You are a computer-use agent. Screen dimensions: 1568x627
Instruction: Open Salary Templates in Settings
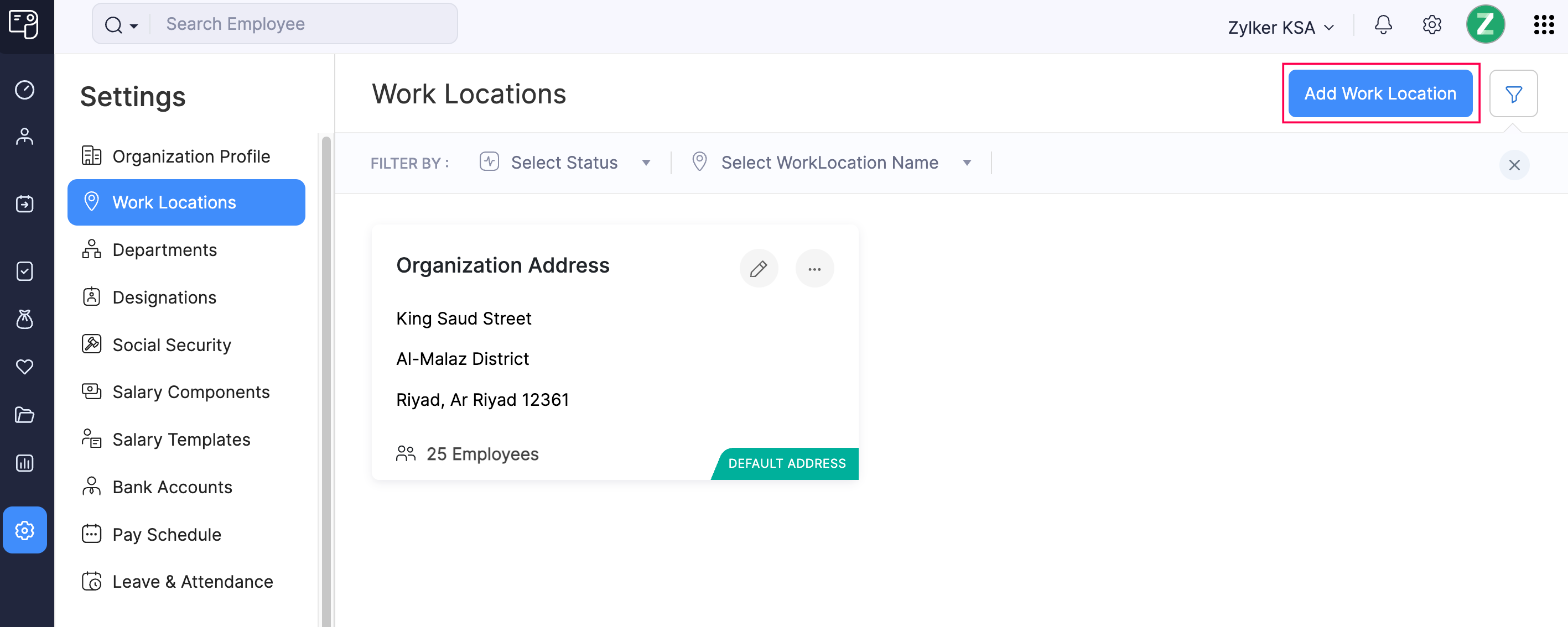pyautogui.click(x=181, y=439)
